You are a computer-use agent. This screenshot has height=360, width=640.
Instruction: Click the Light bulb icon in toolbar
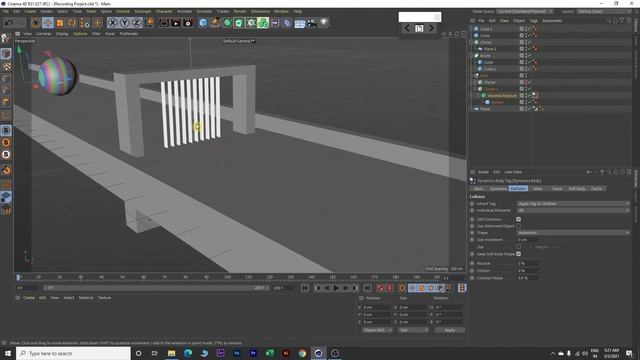coord(324,23)
